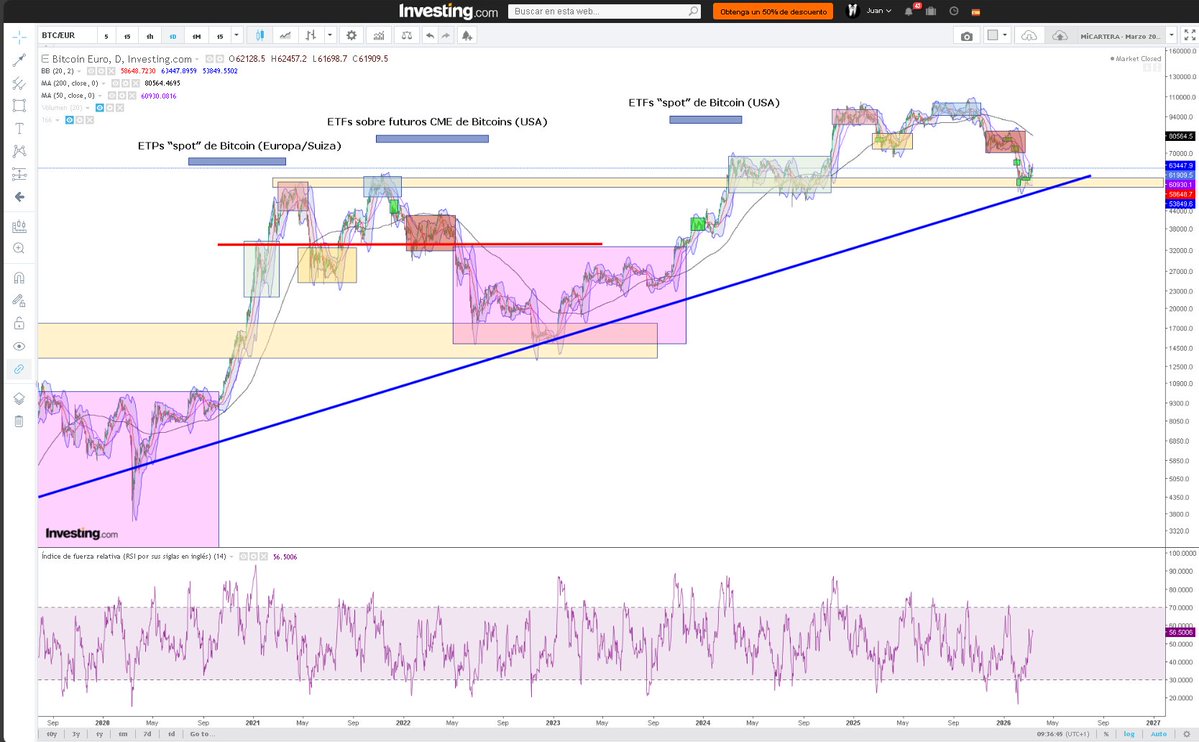Select the crosshair cursor tool
The height and width of the screenshot is (742, 1199).
[17, 35]
